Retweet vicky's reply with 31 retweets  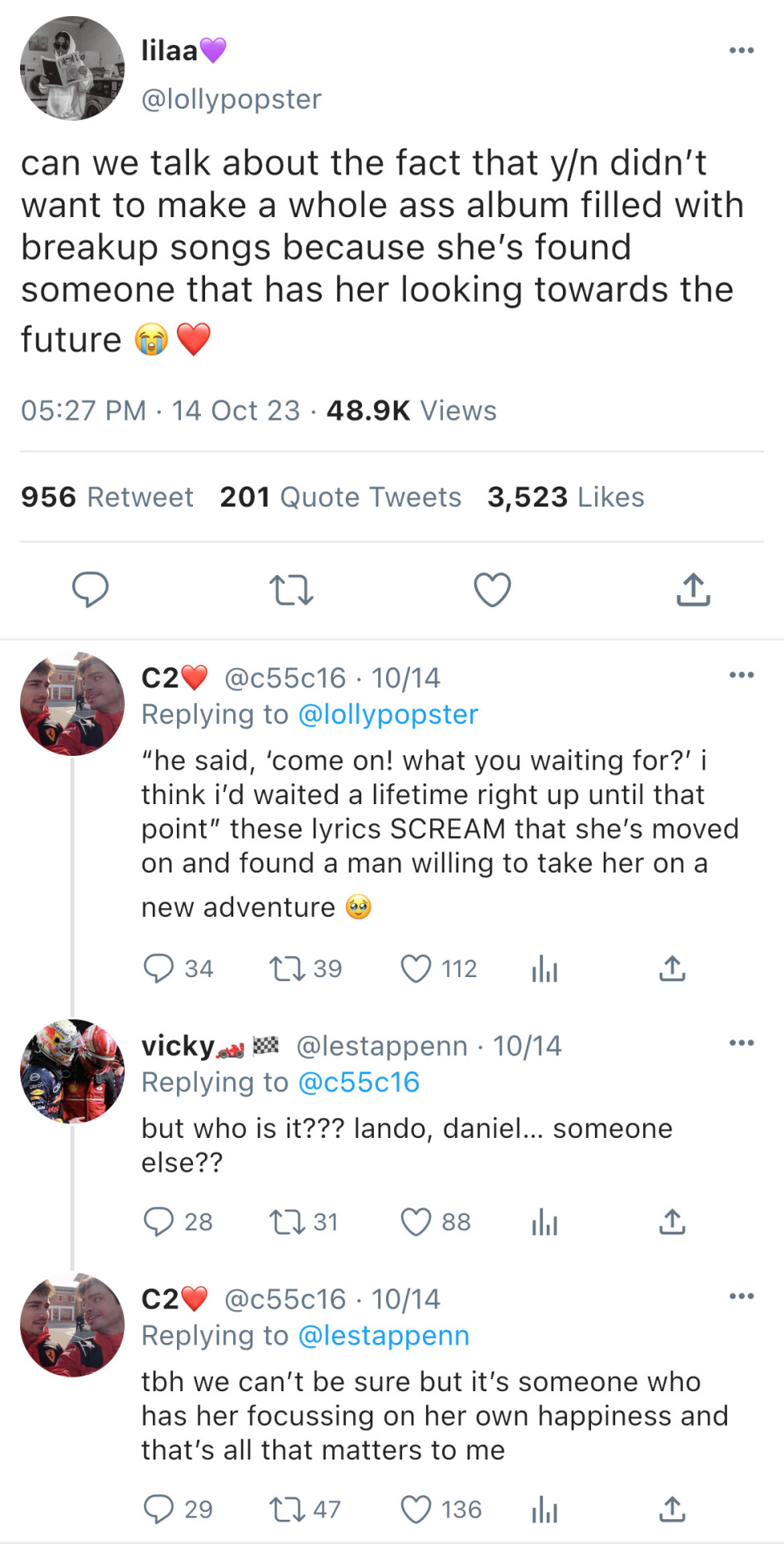286,1222
